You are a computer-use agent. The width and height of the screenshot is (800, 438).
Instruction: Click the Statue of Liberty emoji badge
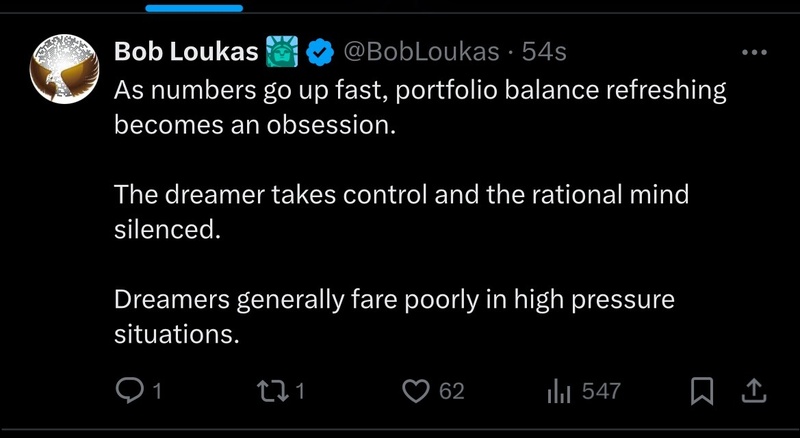(x=279, y=50)
